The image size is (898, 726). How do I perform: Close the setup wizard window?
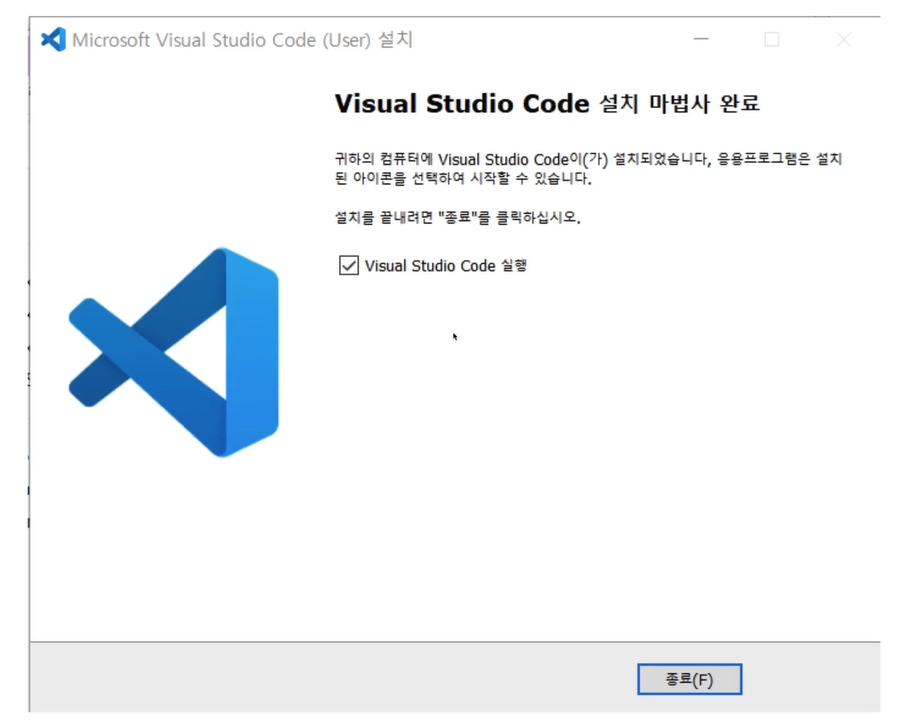843,40
